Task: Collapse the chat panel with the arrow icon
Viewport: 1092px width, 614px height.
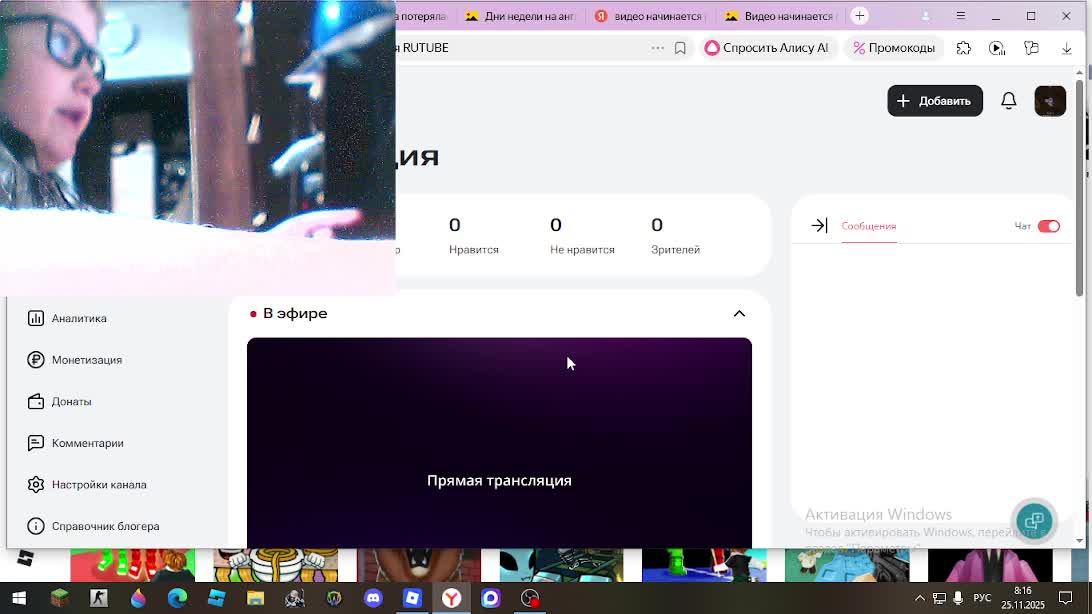Action: [819, 226]
